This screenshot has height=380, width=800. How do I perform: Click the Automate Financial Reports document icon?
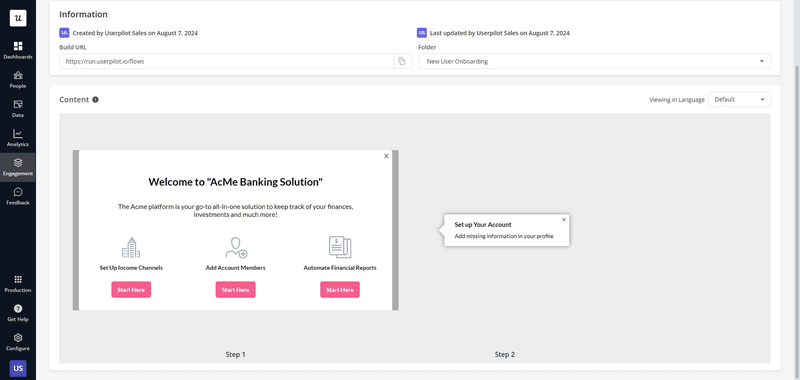point(340,247)
